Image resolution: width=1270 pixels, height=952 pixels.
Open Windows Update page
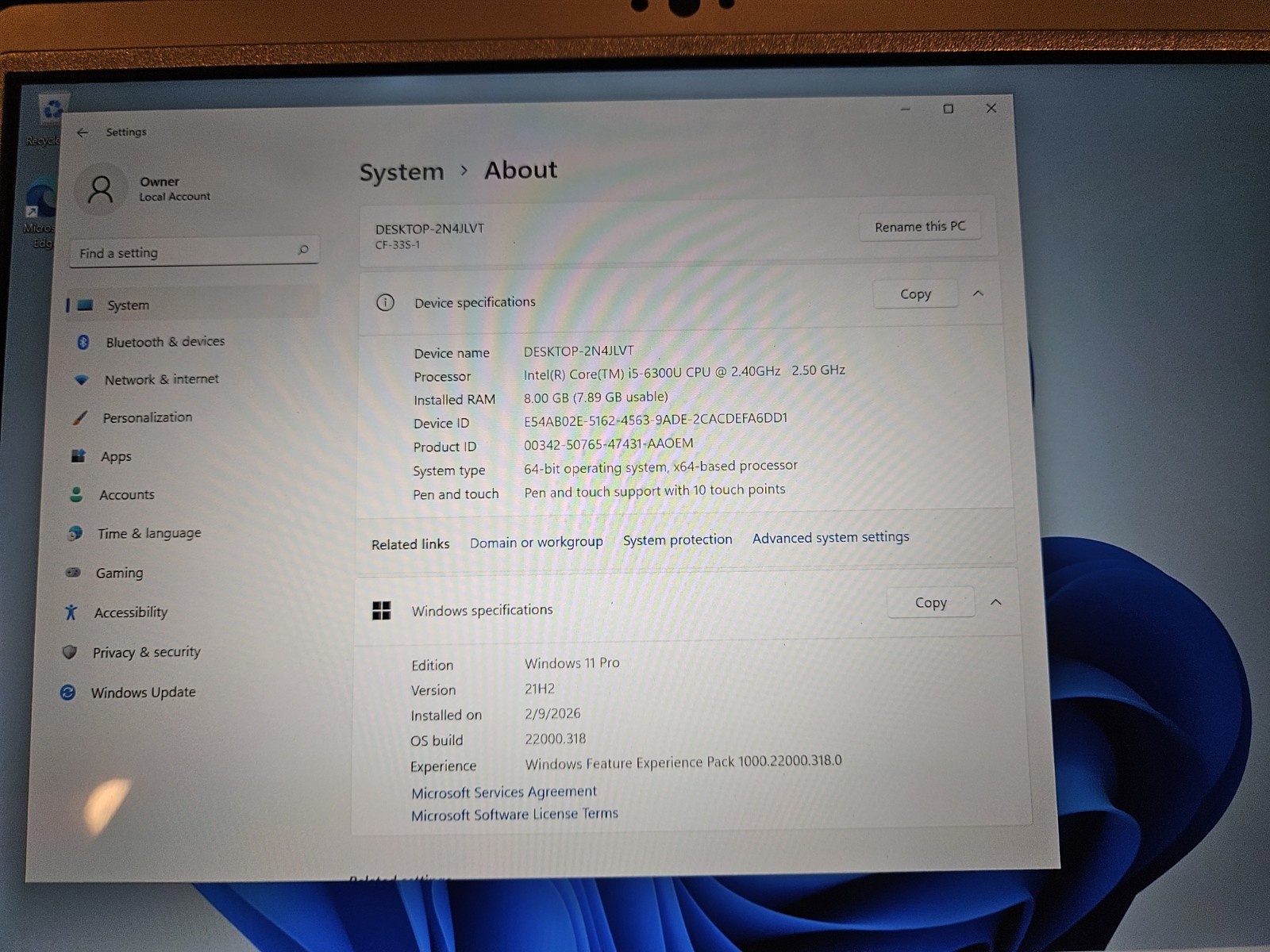143,693
